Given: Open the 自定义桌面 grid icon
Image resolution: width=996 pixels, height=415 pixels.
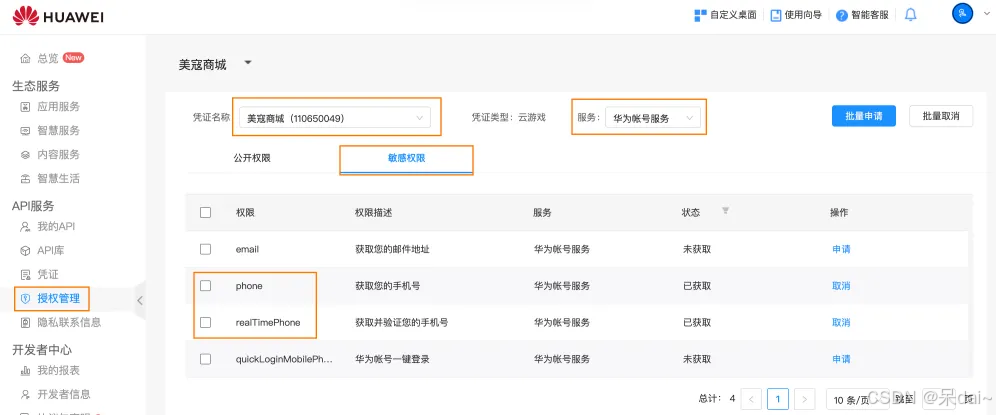Looking at the screenshot, I should coord(701,15).
